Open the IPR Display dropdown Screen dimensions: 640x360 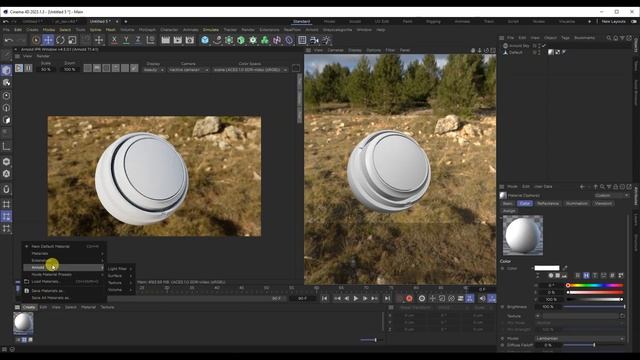(153, 70)
